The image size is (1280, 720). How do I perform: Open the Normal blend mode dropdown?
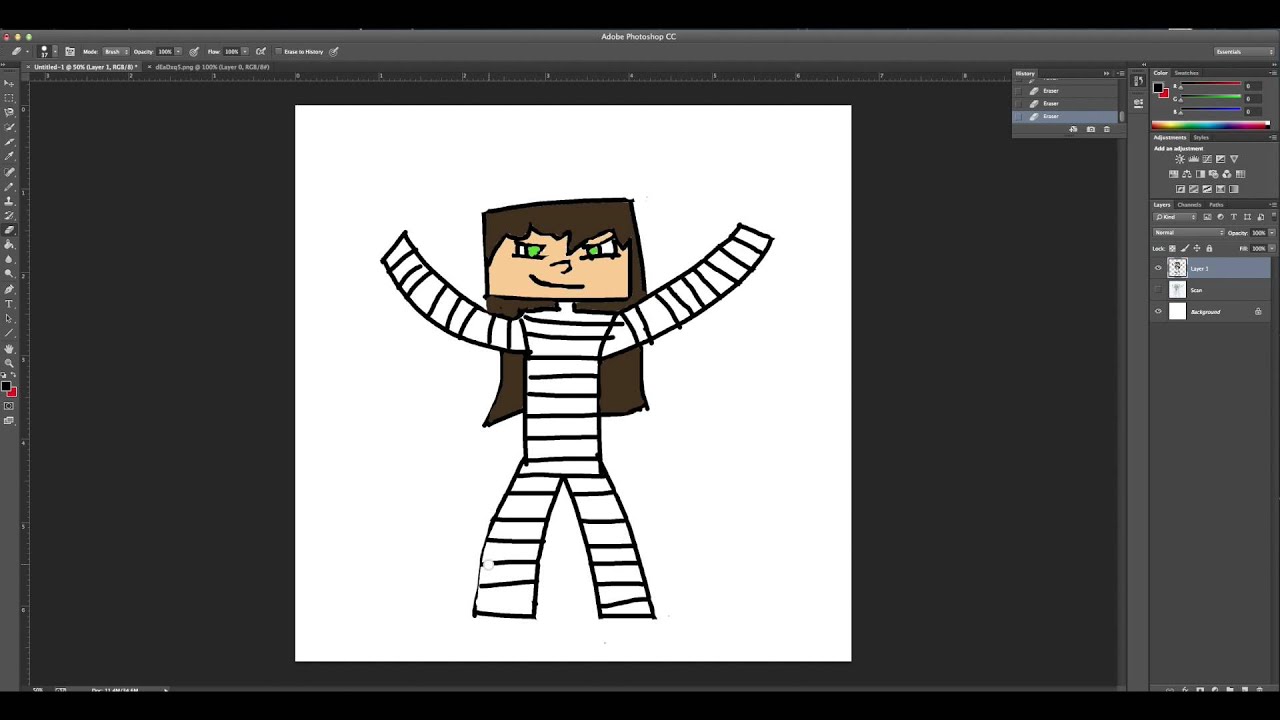[x=1189, y=232]
